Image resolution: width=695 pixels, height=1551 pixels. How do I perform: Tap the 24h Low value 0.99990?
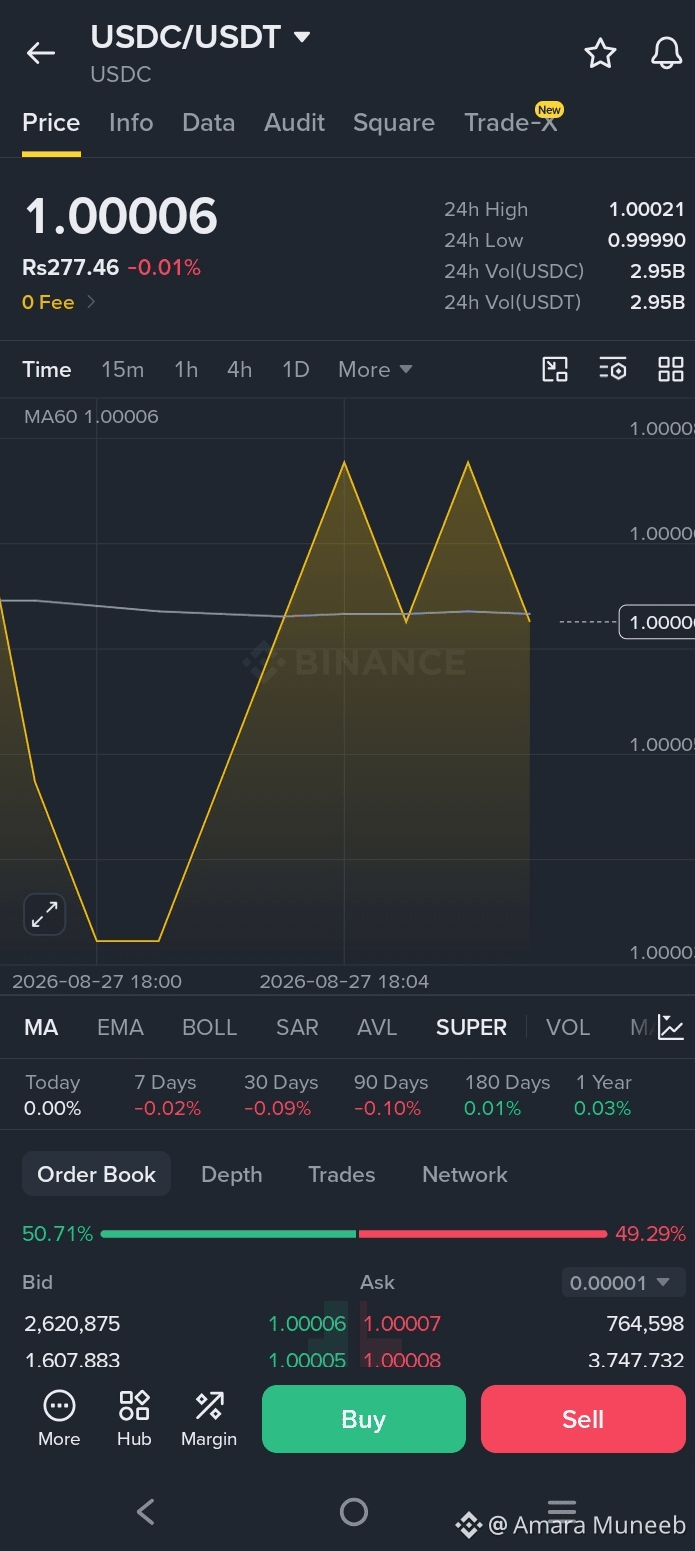click(x=647, y=240)
